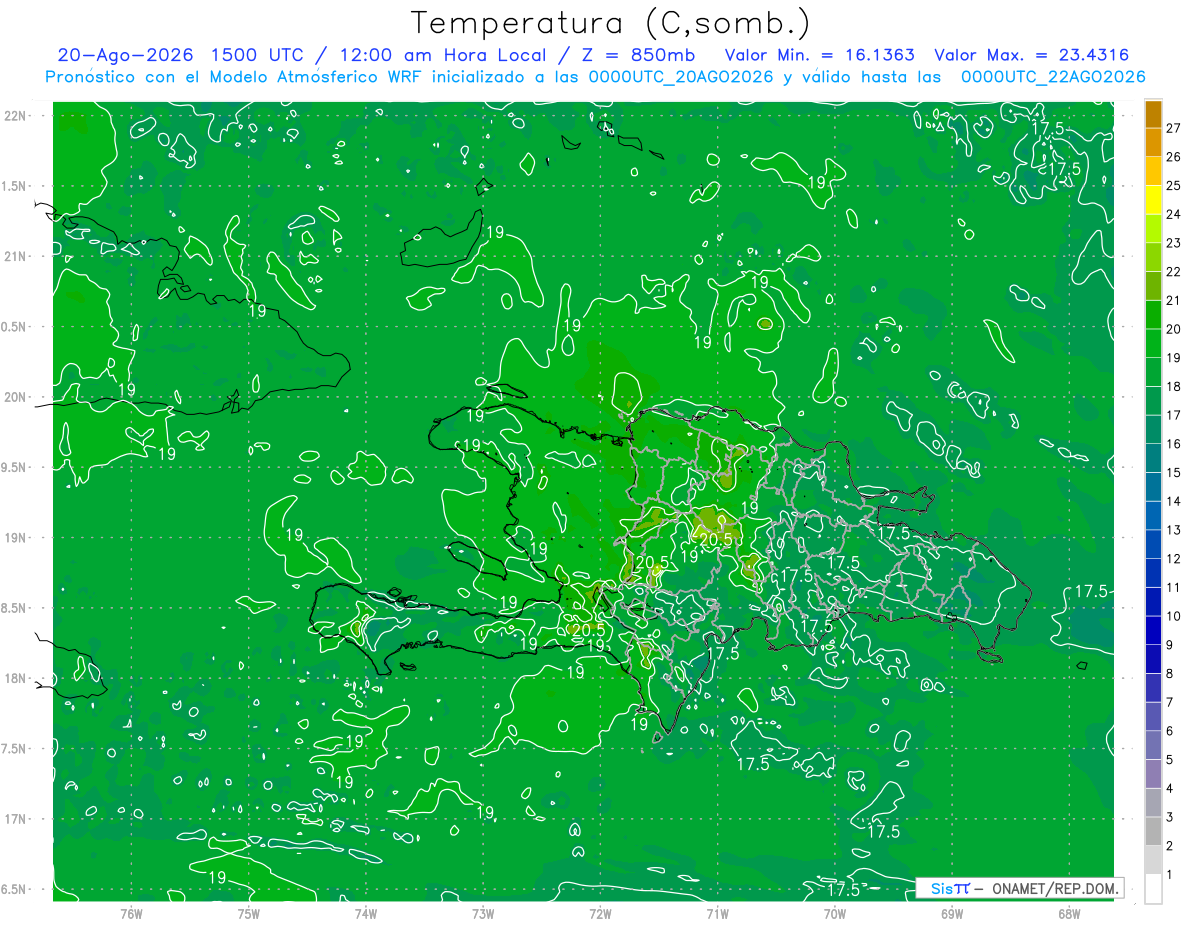Viewport: 1200px width, 927px height.
Task: Click the '17N' latitude axis label
Action: 14,819
